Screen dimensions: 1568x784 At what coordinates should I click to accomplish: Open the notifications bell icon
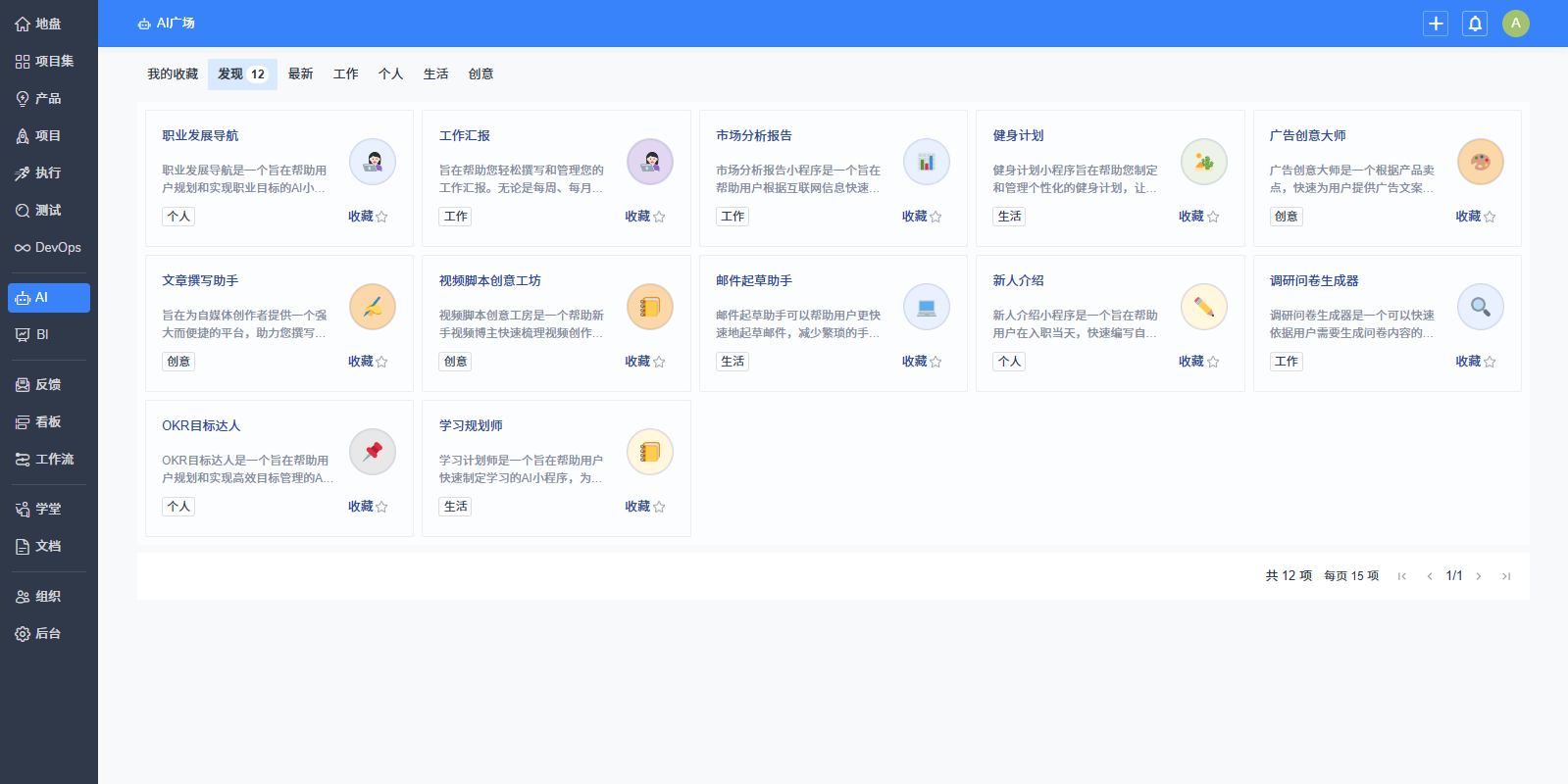pos(1475,24)
